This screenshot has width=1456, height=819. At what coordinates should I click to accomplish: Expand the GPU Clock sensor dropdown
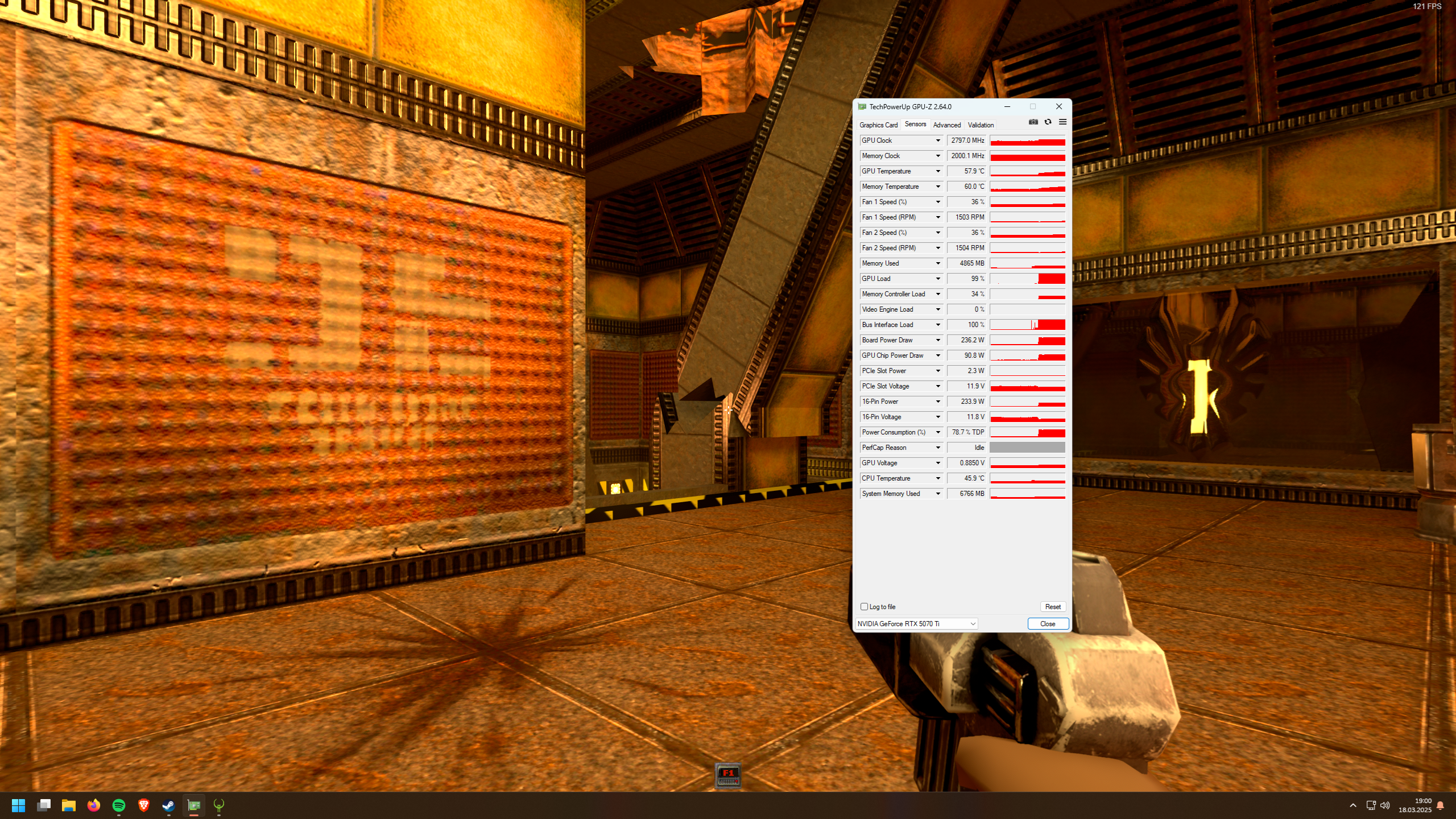[938, 140]
